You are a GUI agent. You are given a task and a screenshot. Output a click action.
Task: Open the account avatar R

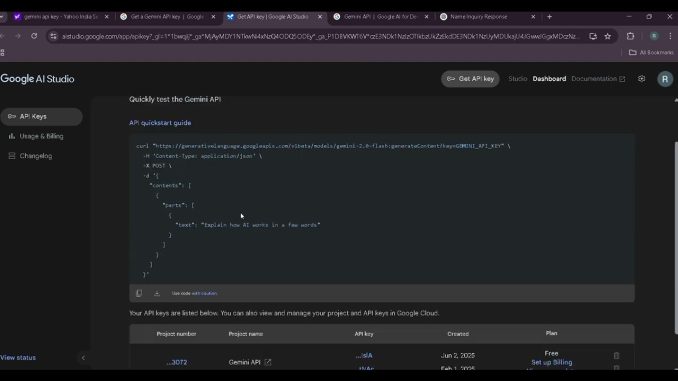tap(665, 79)
